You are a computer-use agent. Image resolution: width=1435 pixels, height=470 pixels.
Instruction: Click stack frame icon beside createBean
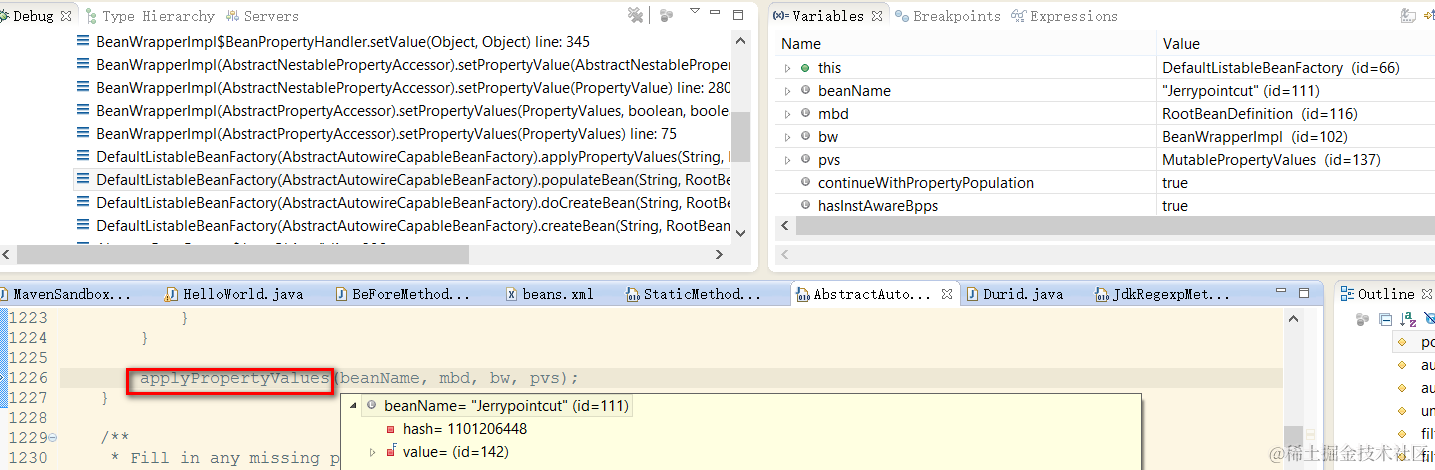pos(84,226)
